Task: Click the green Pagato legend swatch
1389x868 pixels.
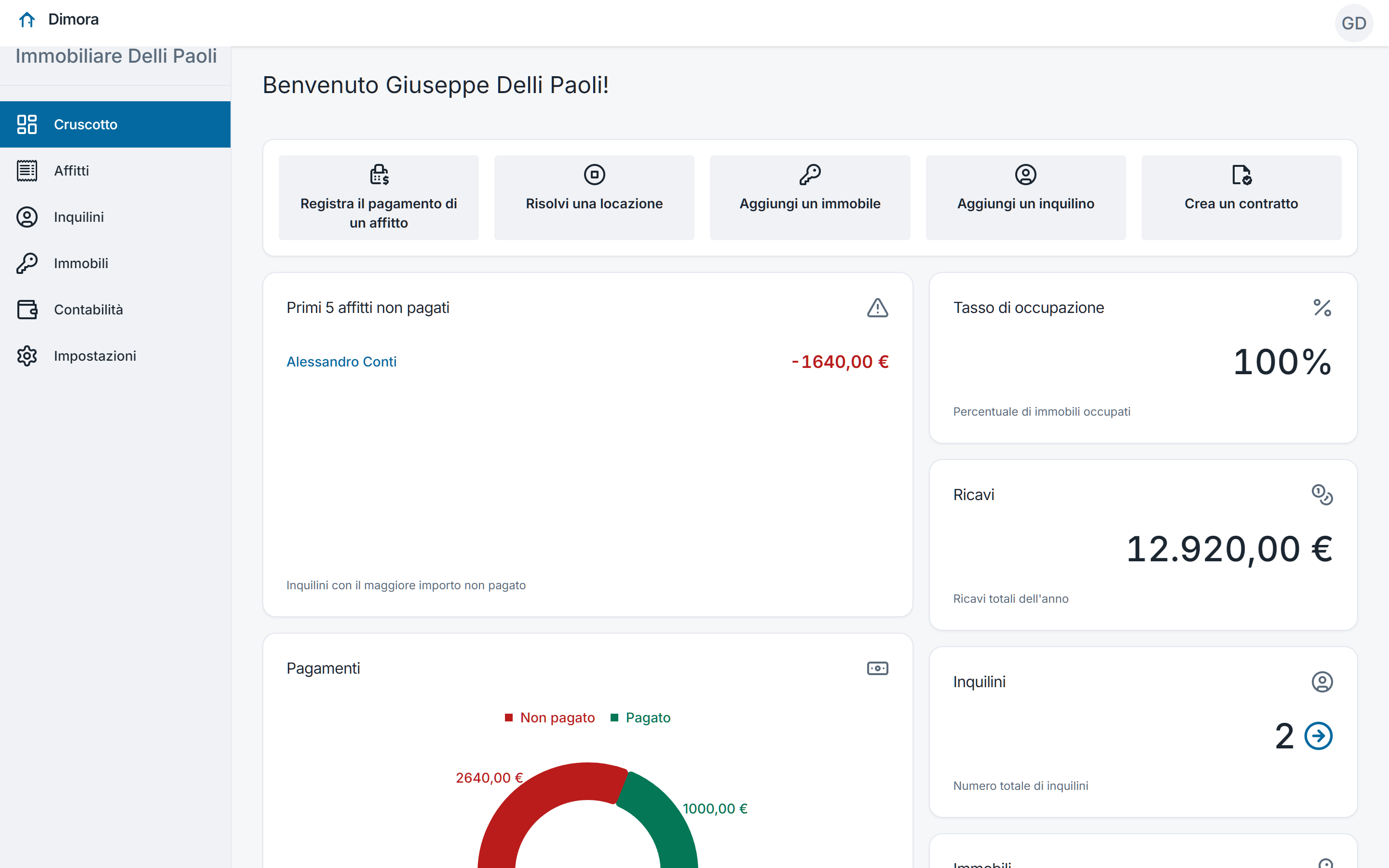Action: 614,718
